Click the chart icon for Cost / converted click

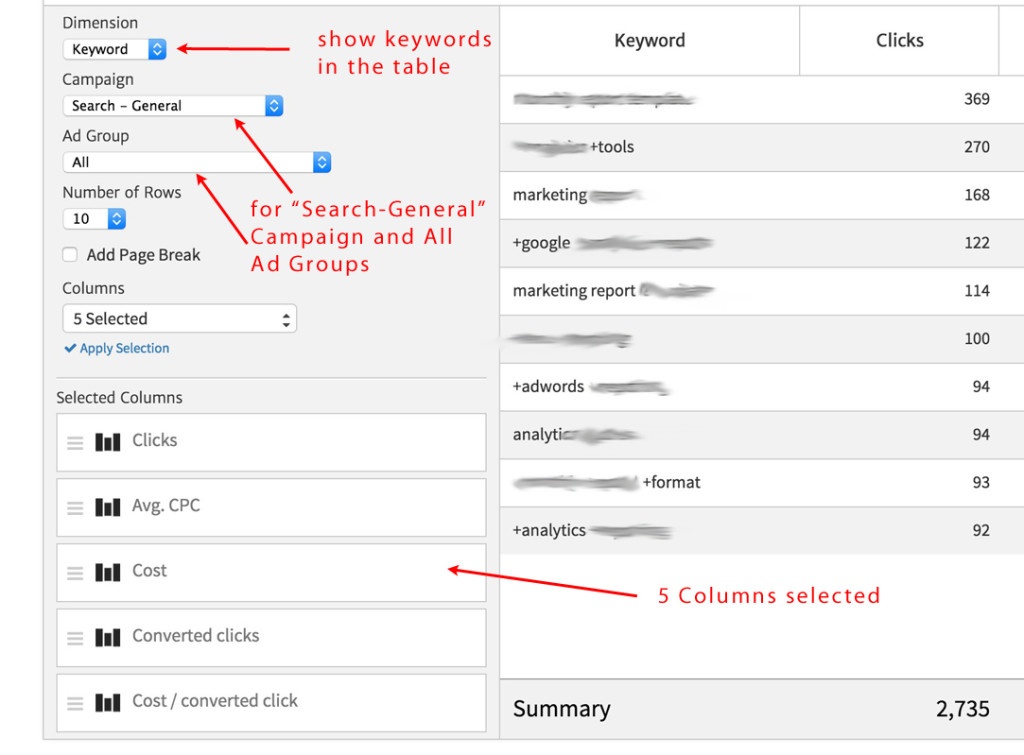tap(107, 702)
